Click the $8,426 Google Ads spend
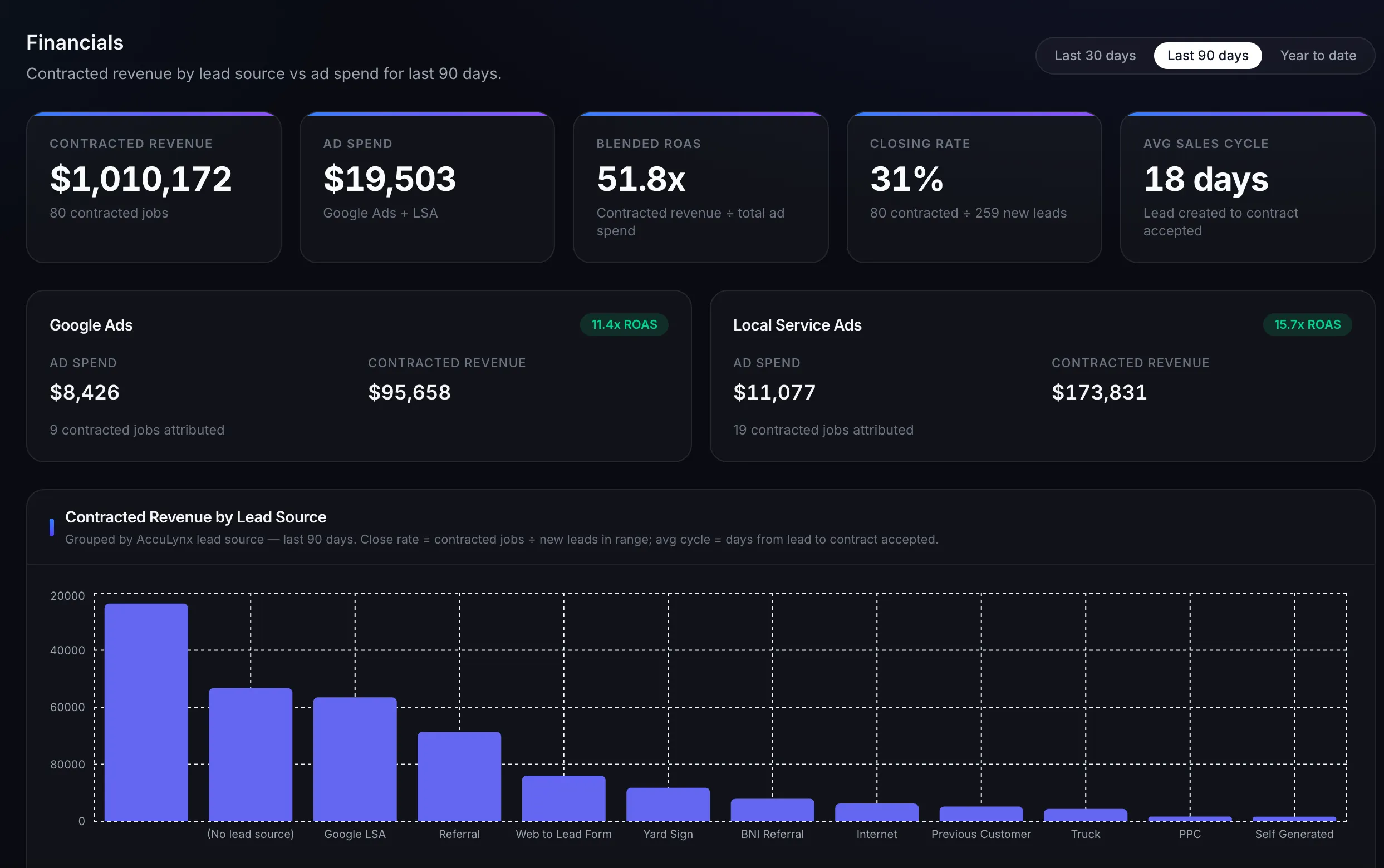The image size is (1384, 868). coord(85,392)
